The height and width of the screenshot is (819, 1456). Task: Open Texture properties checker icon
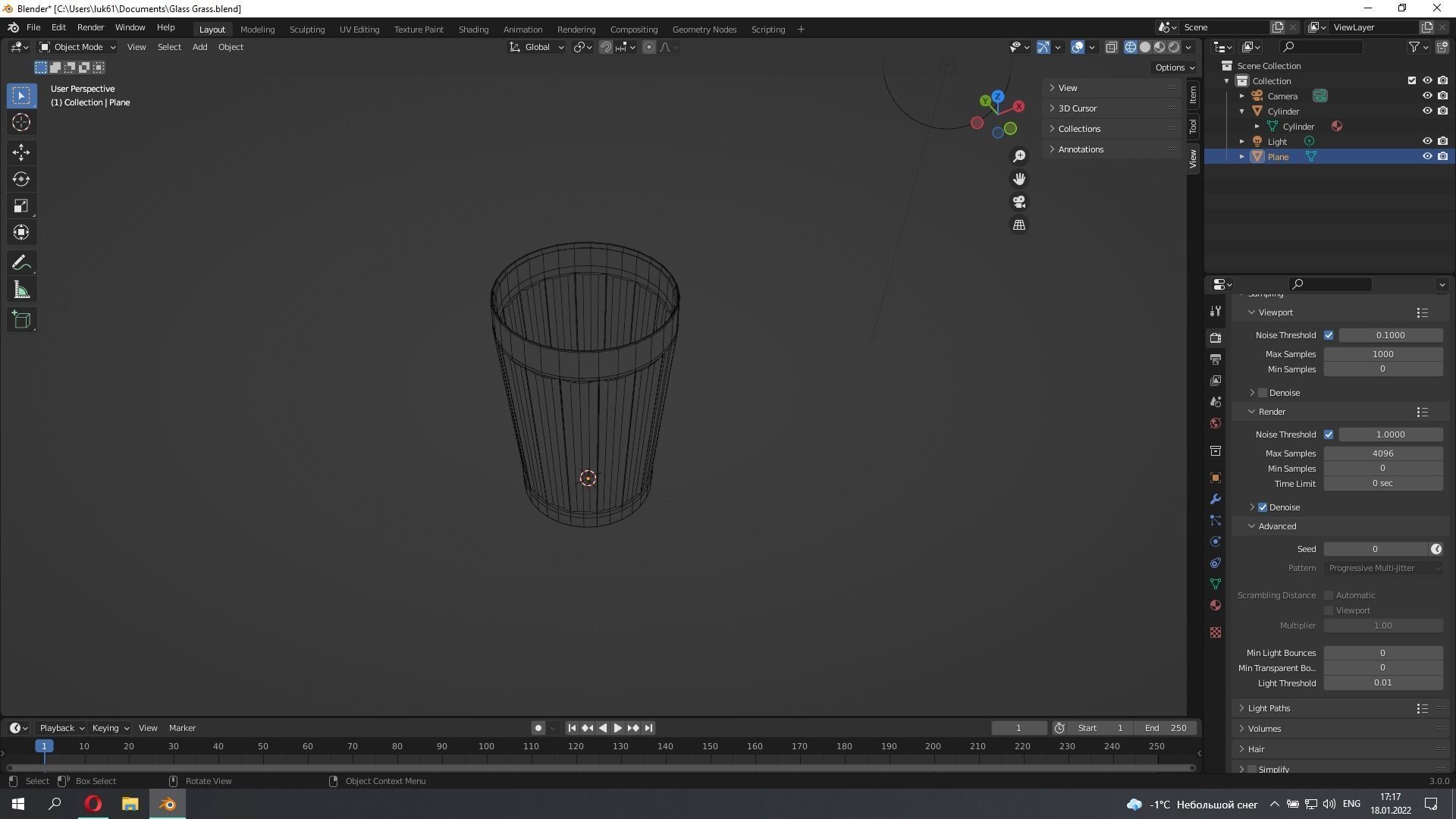(1216, 632)
